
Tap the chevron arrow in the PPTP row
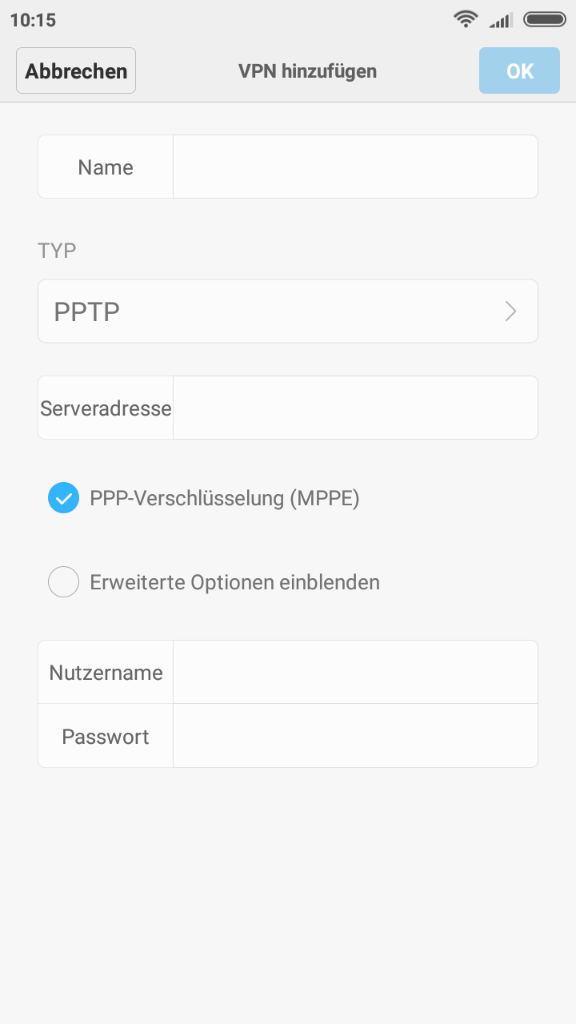[511, 312]
